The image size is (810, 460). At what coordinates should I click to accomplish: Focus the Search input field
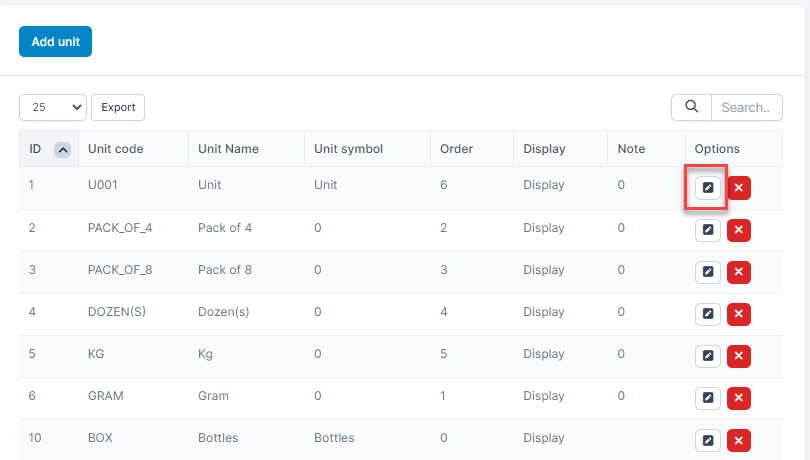click(x=745, y=107)
